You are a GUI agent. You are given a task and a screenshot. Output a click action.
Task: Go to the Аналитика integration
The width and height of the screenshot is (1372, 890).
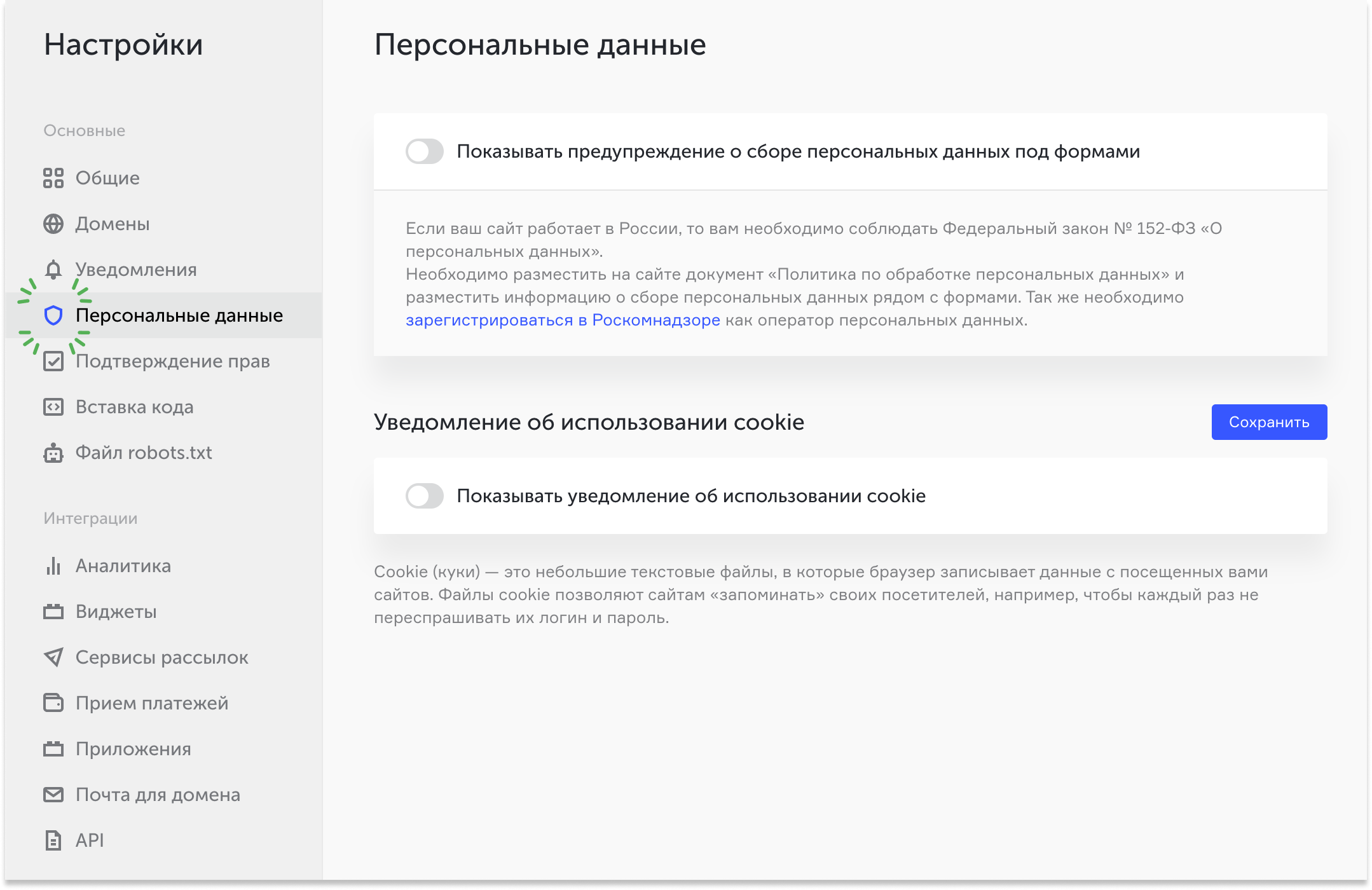tap(163, 566)
